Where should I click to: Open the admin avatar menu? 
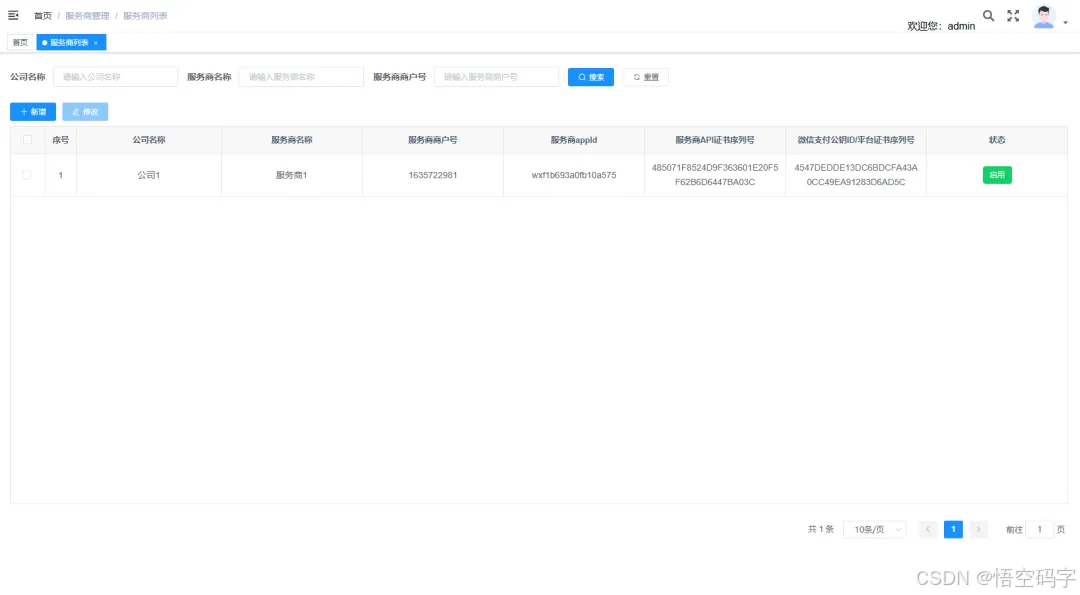(x=1043, y=17)
